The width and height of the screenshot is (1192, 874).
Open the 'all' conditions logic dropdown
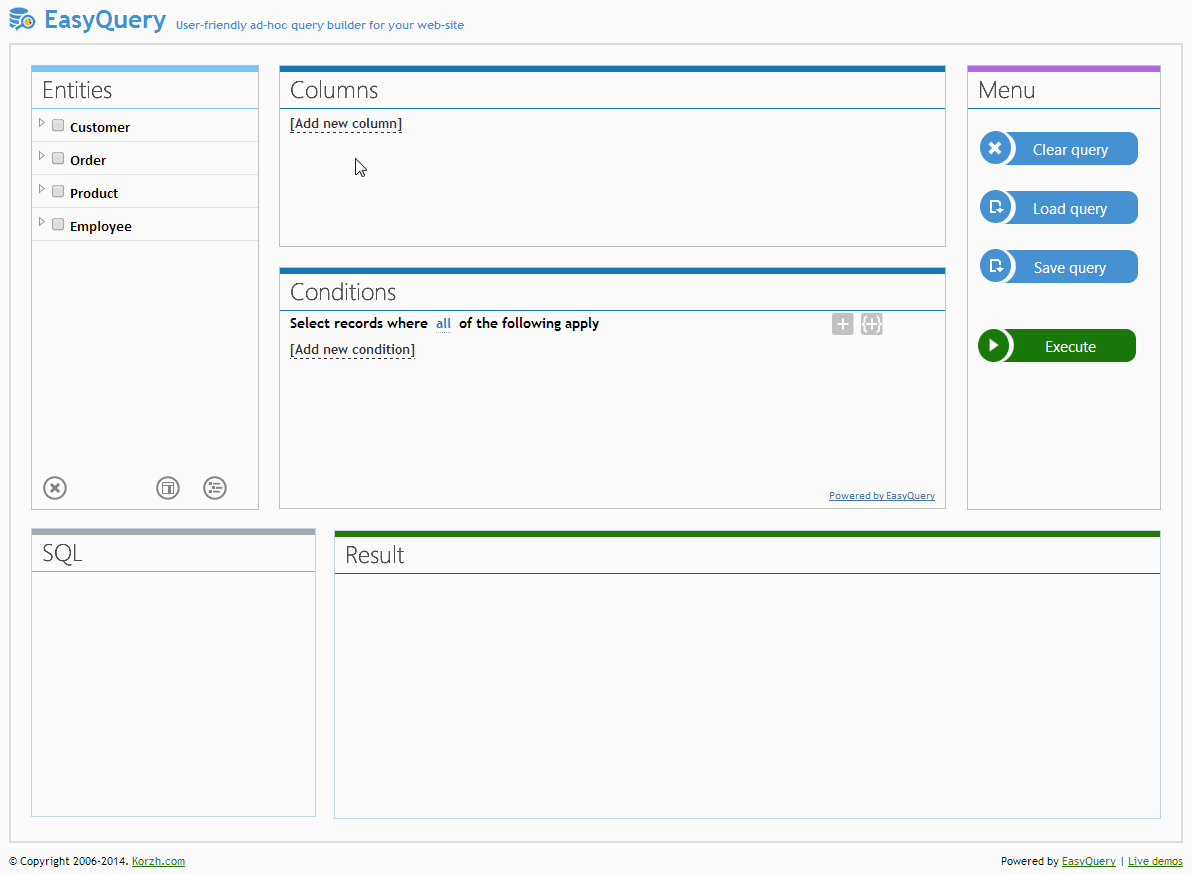443,323
